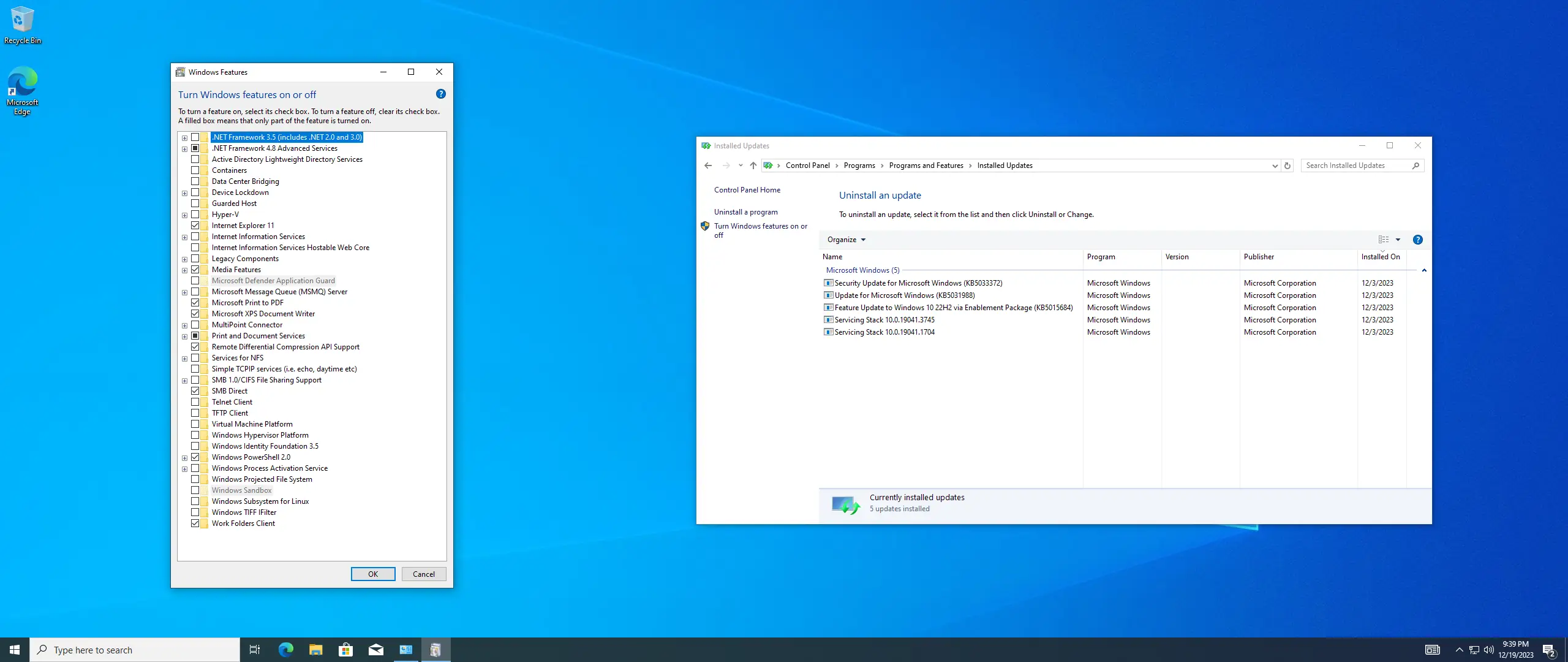The height and width of the screenshot is (662, 1568).
Task: Click the change view layout icon
Action: coord(1384,240)
